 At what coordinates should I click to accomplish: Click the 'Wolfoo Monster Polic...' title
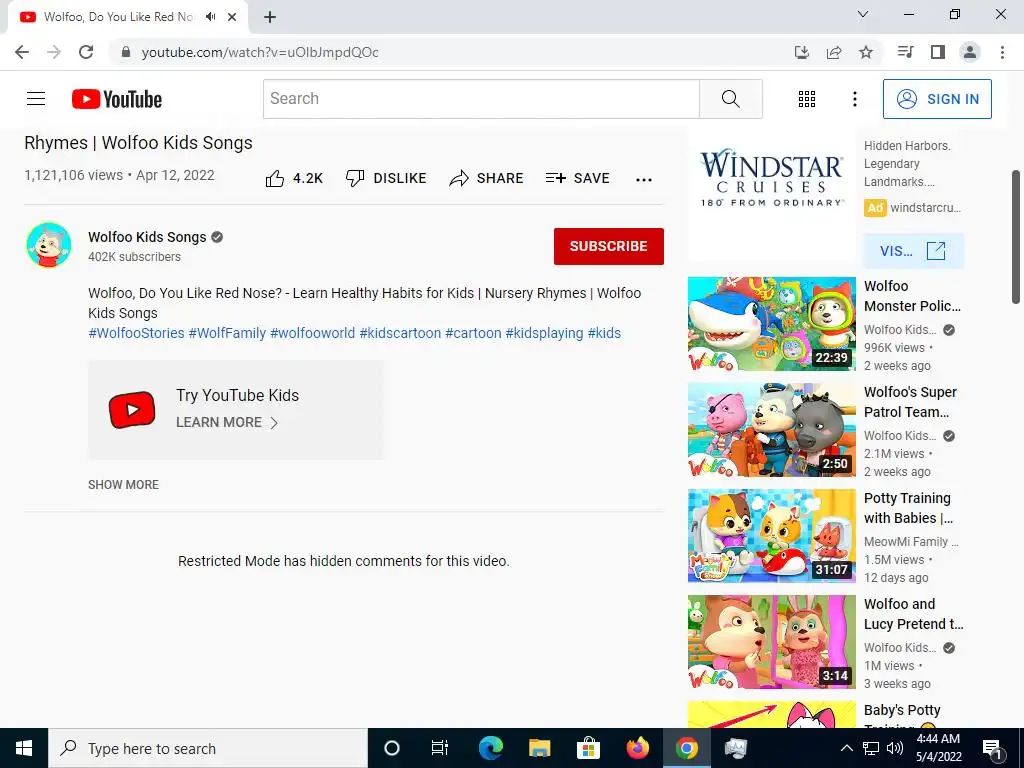pyautogui.click(x=912, y=296)
